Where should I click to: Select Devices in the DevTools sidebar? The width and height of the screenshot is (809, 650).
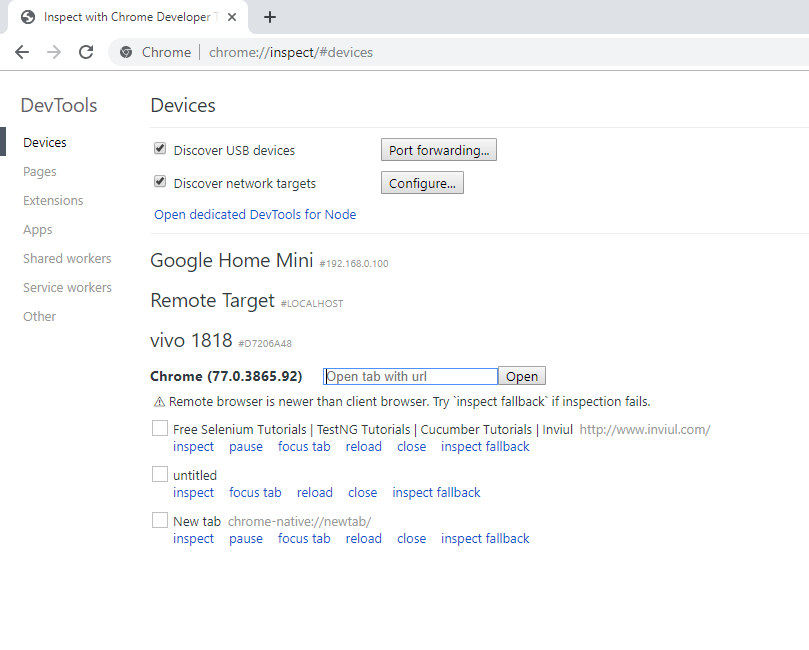[x=45, y=142]
